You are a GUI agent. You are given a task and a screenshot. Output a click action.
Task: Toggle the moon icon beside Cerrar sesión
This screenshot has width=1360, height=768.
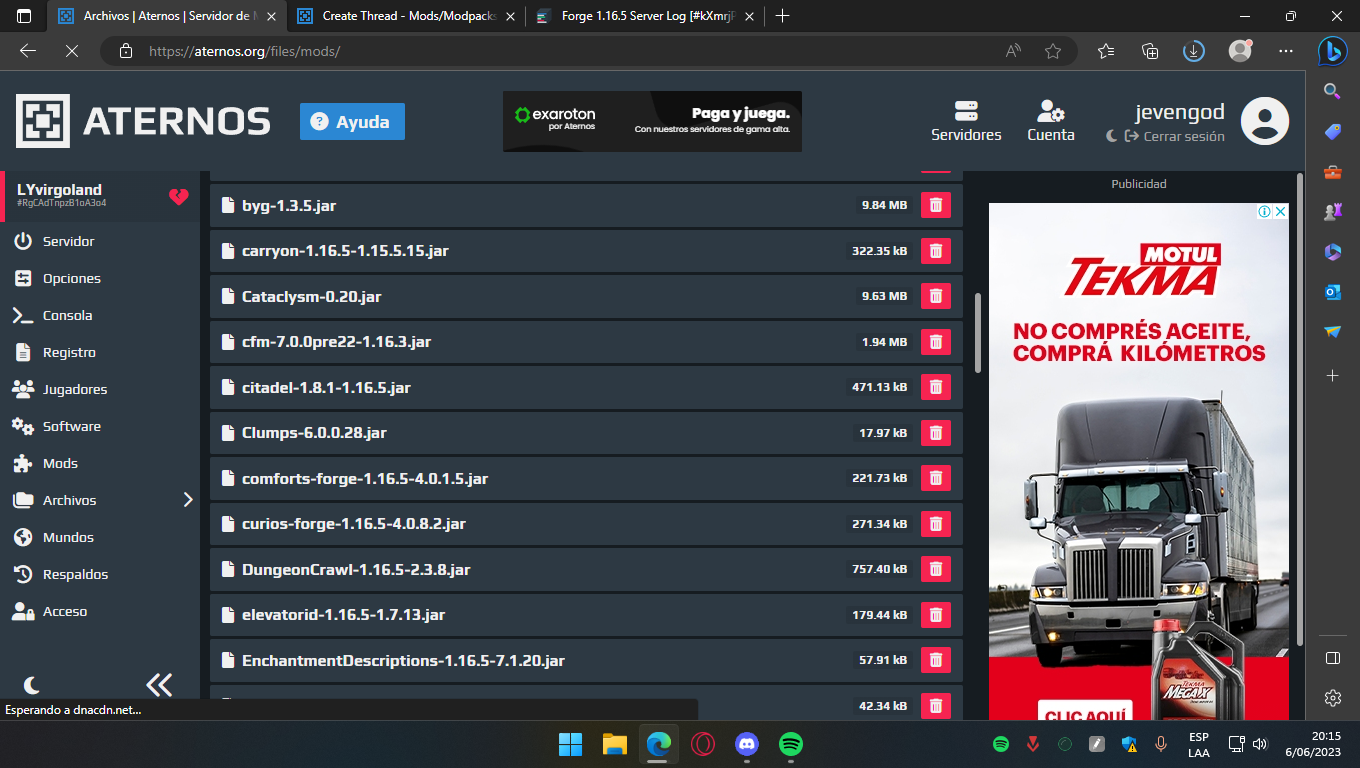(1112, 136)
